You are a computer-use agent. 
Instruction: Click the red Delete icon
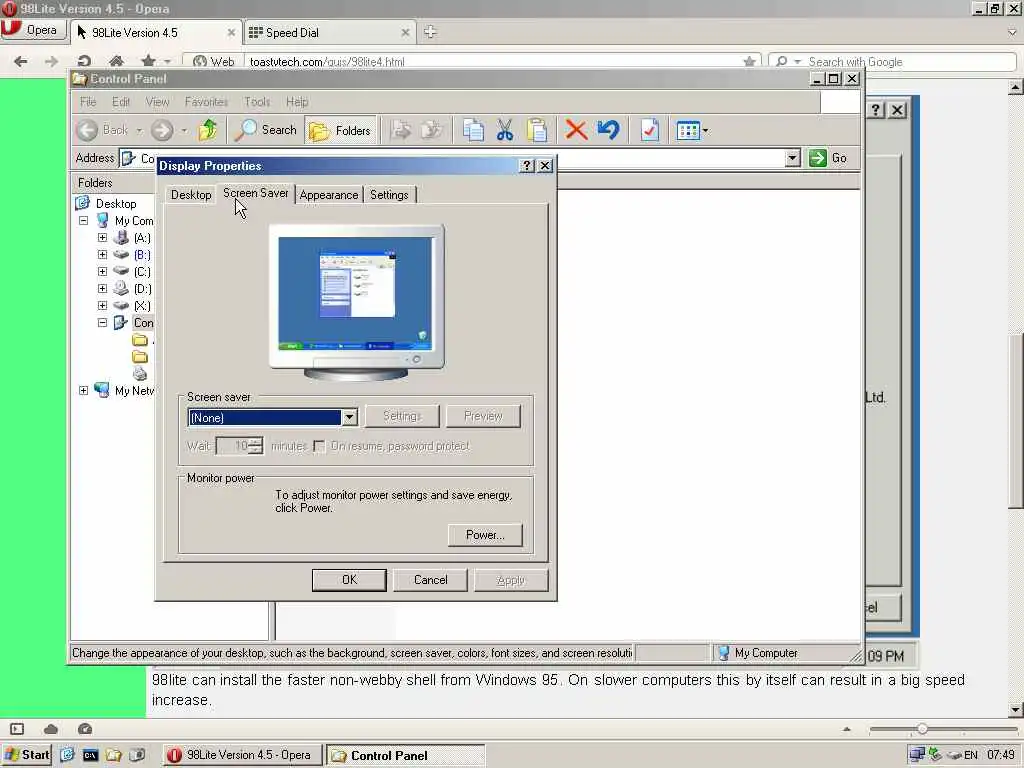pyautogui.click(x=575, y=130)
